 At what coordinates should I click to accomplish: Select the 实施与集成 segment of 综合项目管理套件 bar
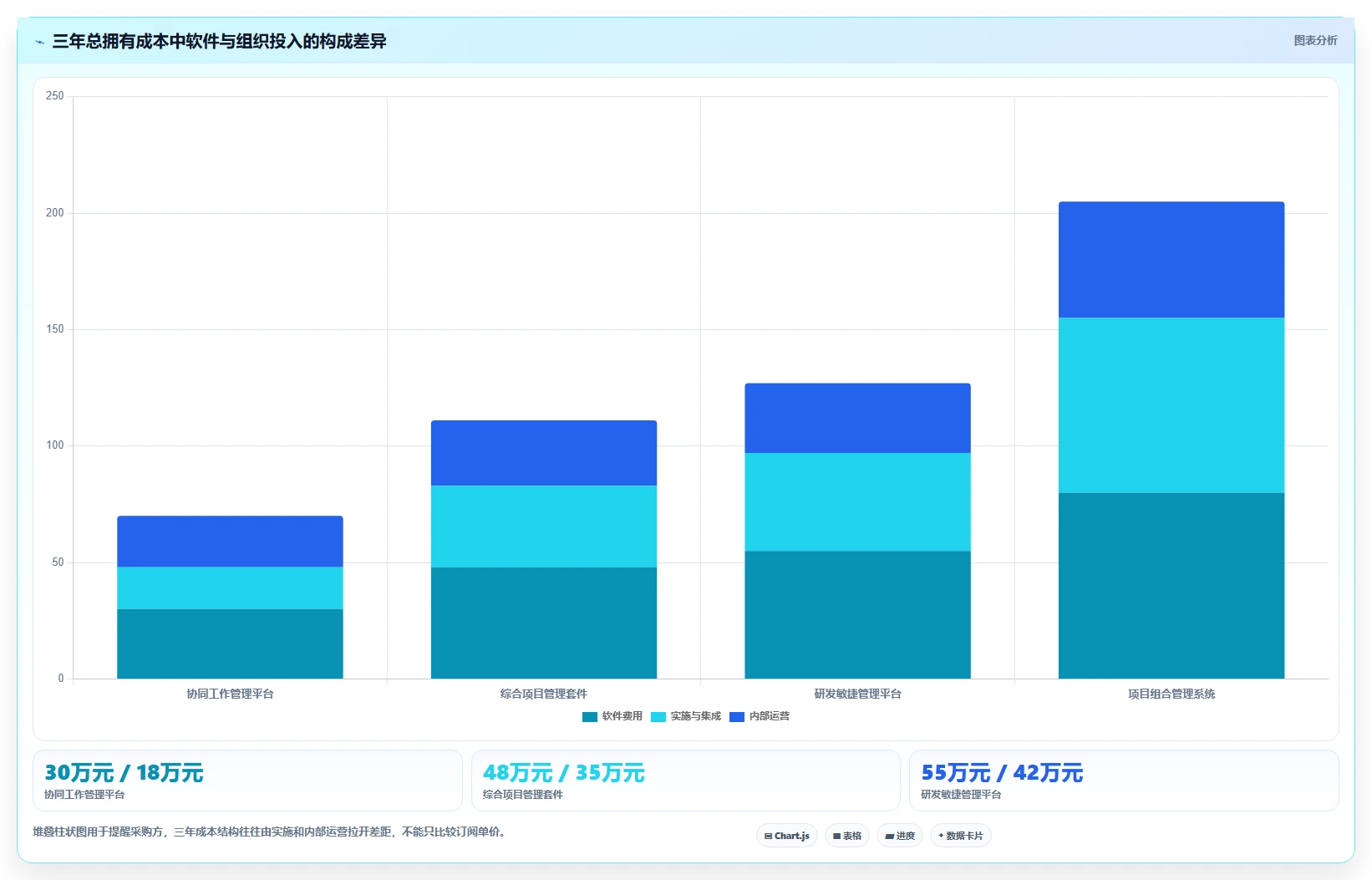pyautogui.click(x=544, y=526)
